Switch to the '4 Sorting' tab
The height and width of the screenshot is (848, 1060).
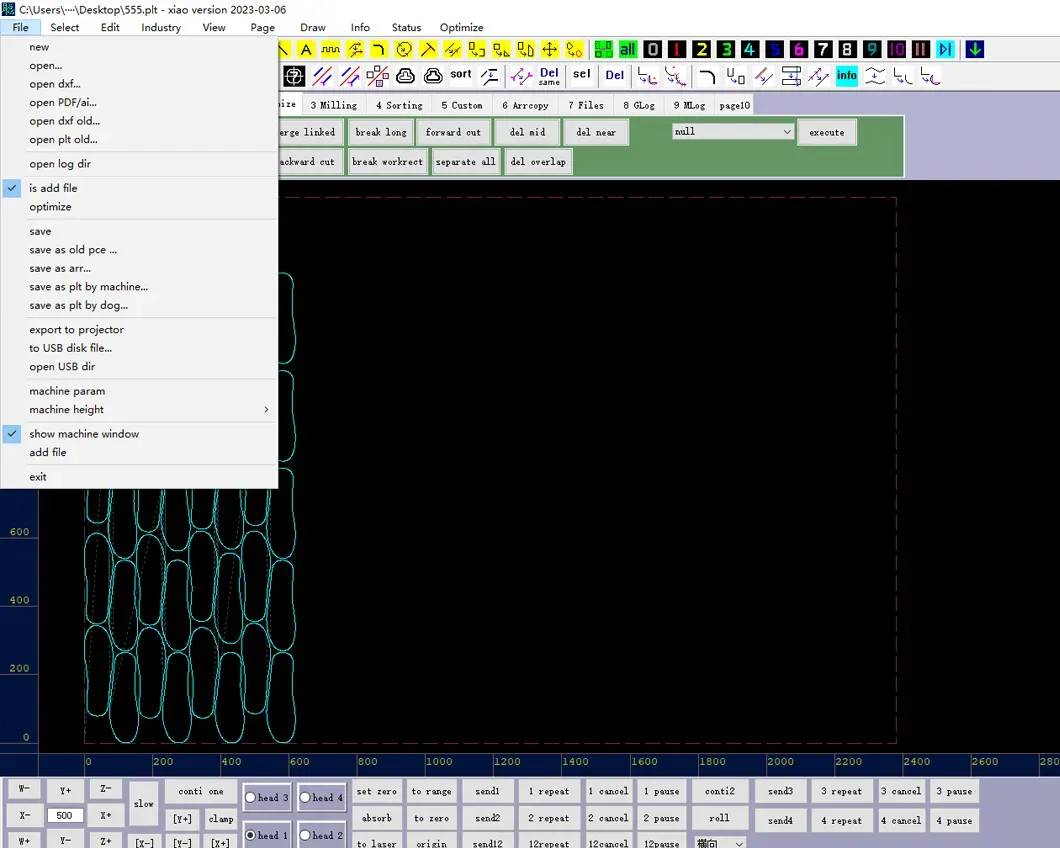pos(397,104)
